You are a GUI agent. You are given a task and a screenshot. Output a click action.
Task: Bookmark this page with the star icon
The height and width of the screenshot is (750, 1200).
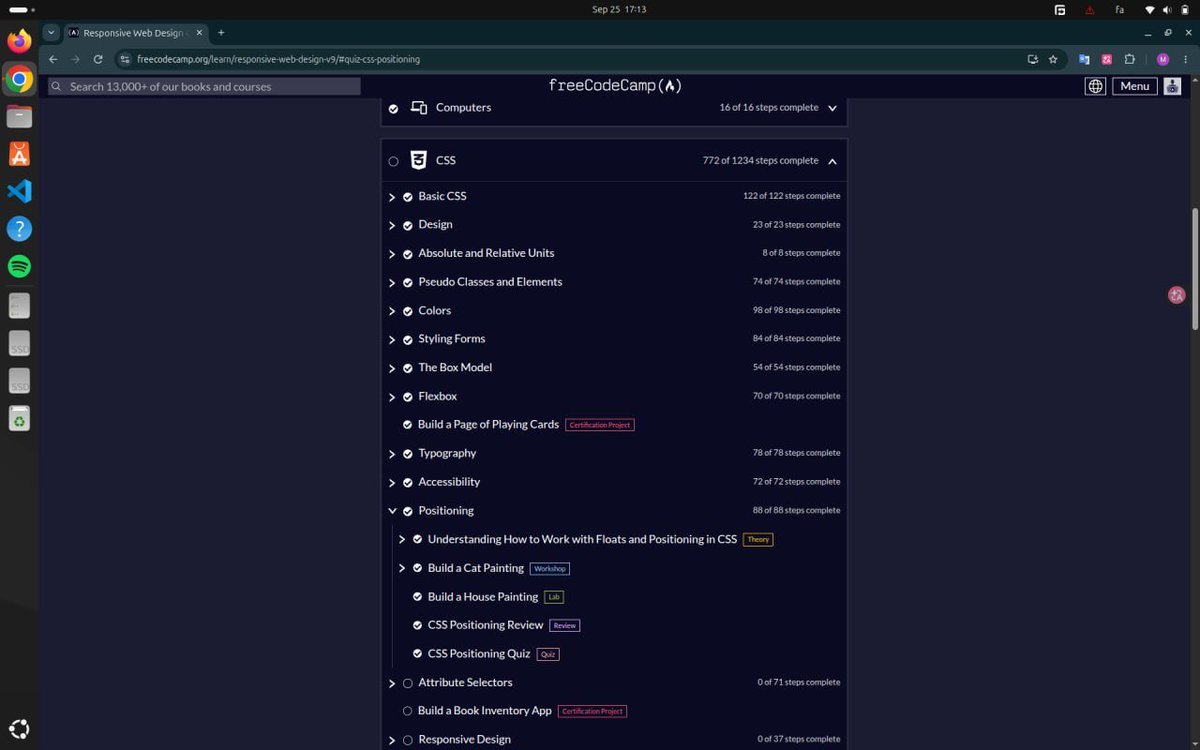click(1053, 59)
